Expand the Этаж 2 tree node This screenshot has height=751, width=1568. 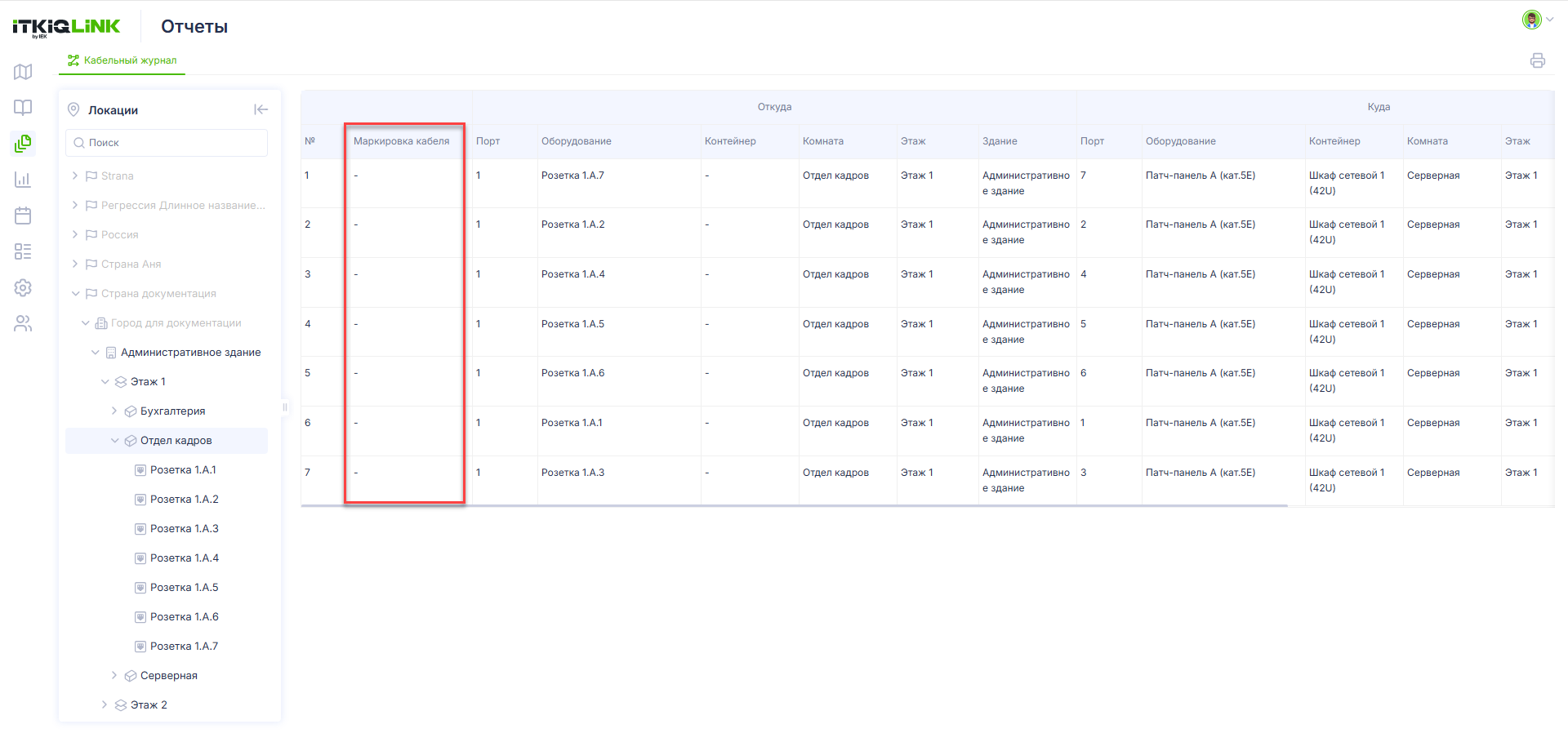coord(105,704)
